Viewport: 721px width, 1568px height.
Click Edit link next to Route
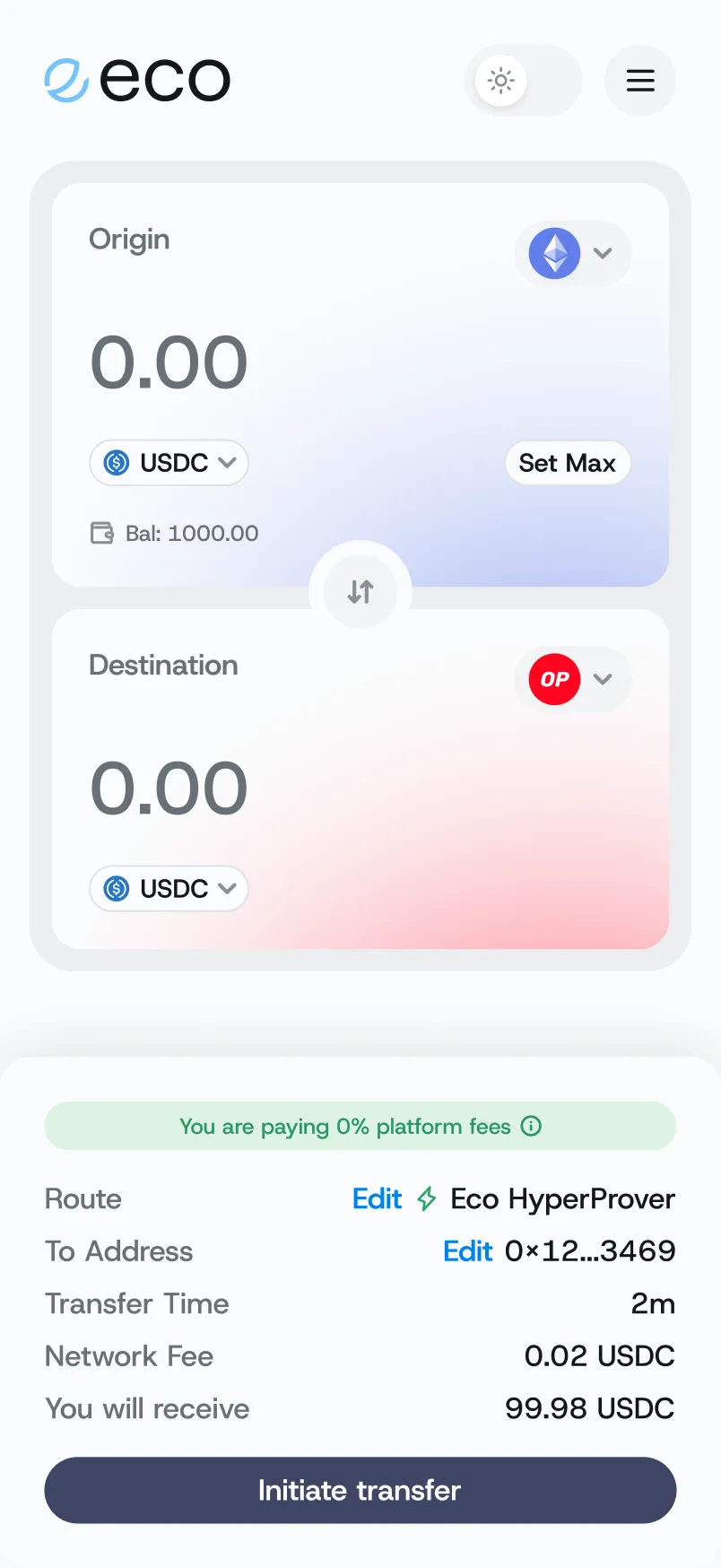pyautogui.click(x=377, y=1199)
